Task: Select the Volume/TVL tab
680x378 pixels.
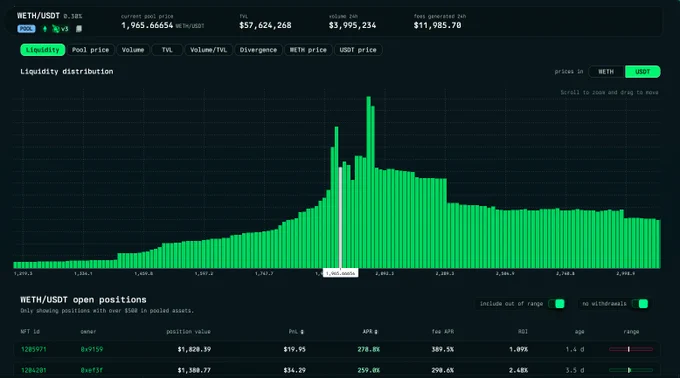Action: 209,50
